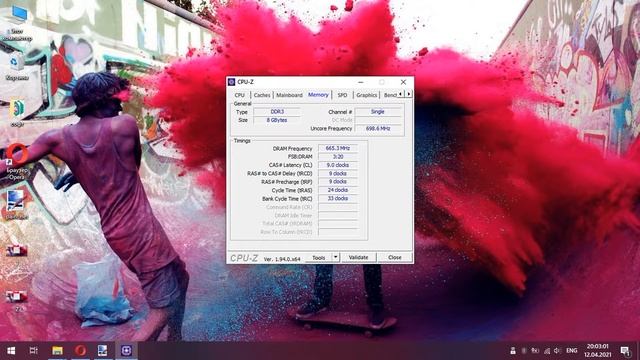
Task: Minimize the CPU-Z window
Action: tap(360, 82)
